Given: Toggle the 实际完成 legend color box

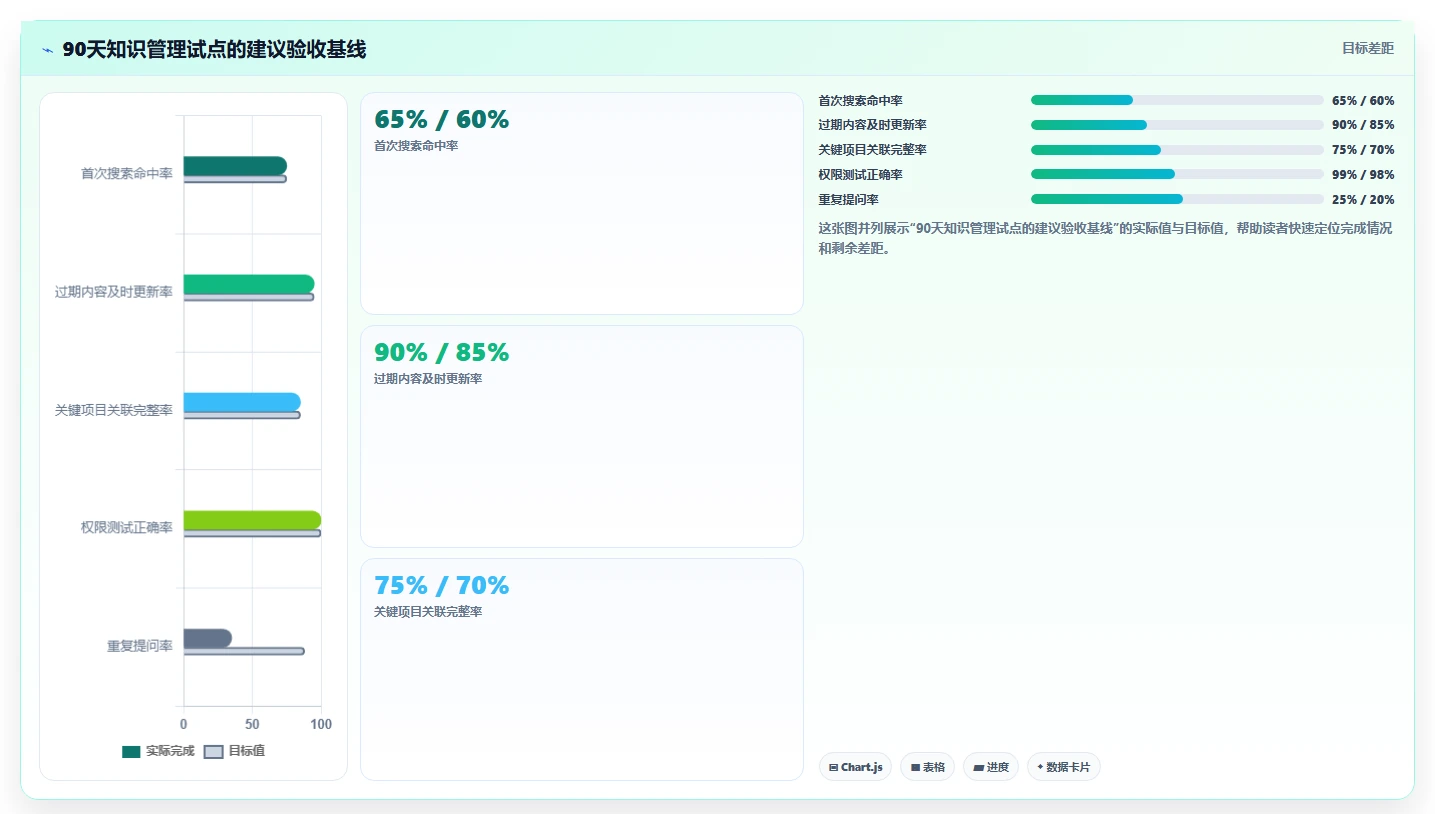Looking at the screenshot, I should 131,752.
